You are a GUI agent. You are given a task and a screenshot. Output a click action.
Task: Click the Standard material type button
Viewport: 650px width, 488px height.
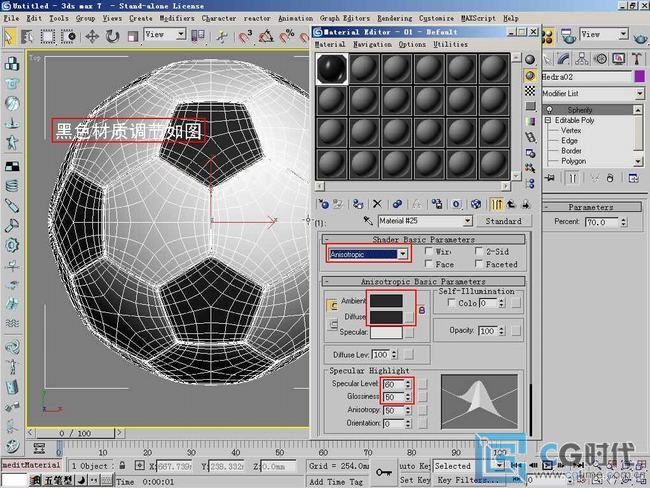pyautogui.click(x=503, y=221)
